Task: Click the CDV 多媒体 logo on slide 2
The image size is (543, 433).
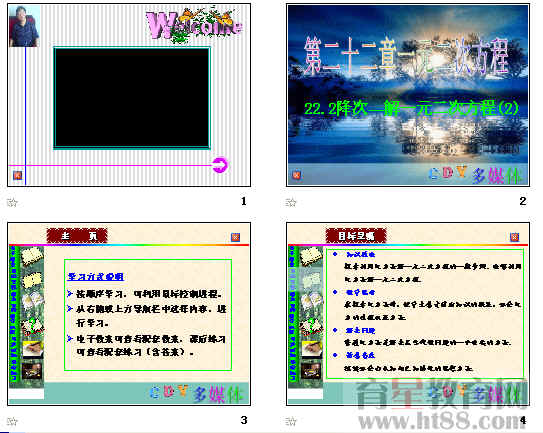Action: click(475, 175)
